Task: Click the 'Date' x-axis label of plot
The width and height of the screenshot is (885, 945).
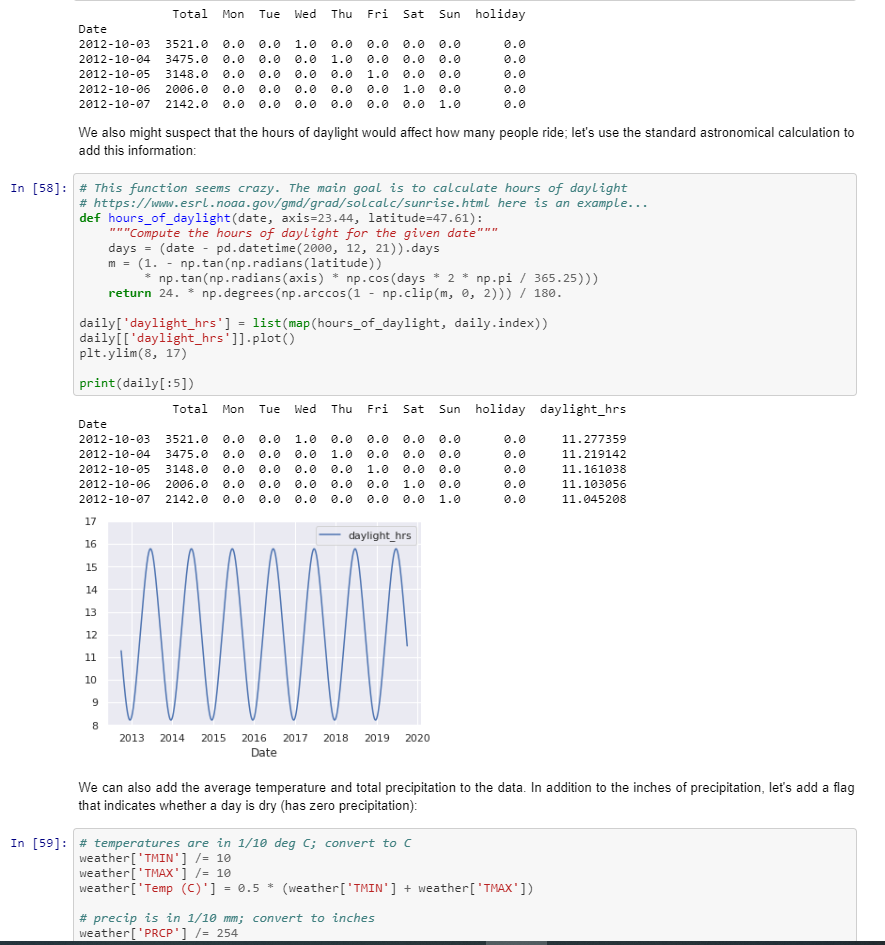Action: point(264,753)
